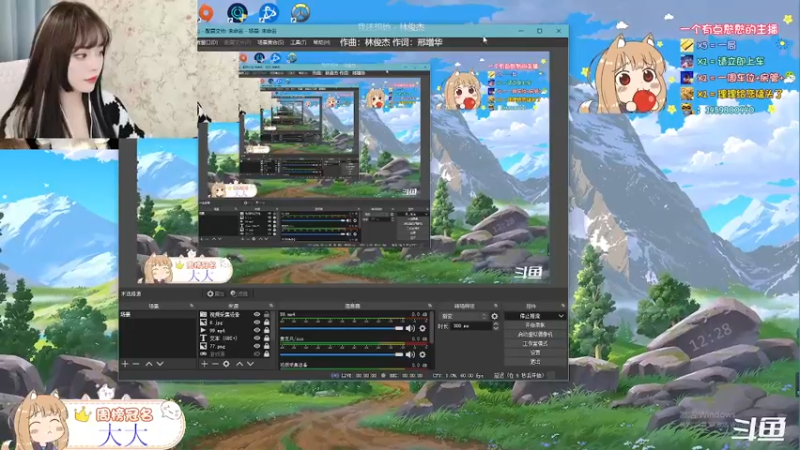
Task: Open scene transition properties gear
Action: coord(494,316)
